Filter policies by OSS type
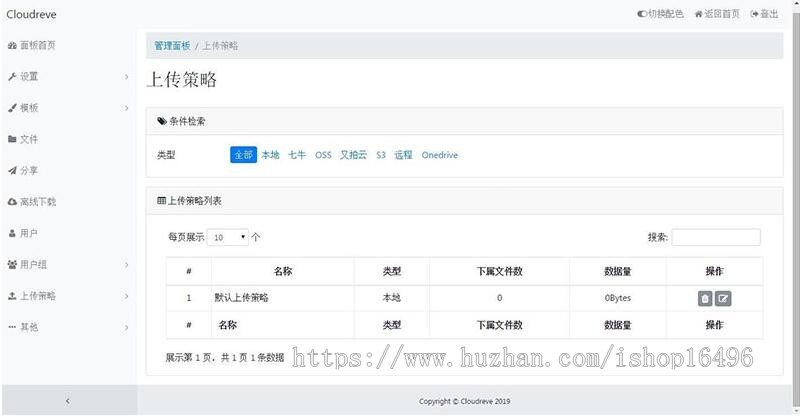 [x=323, y=155]
